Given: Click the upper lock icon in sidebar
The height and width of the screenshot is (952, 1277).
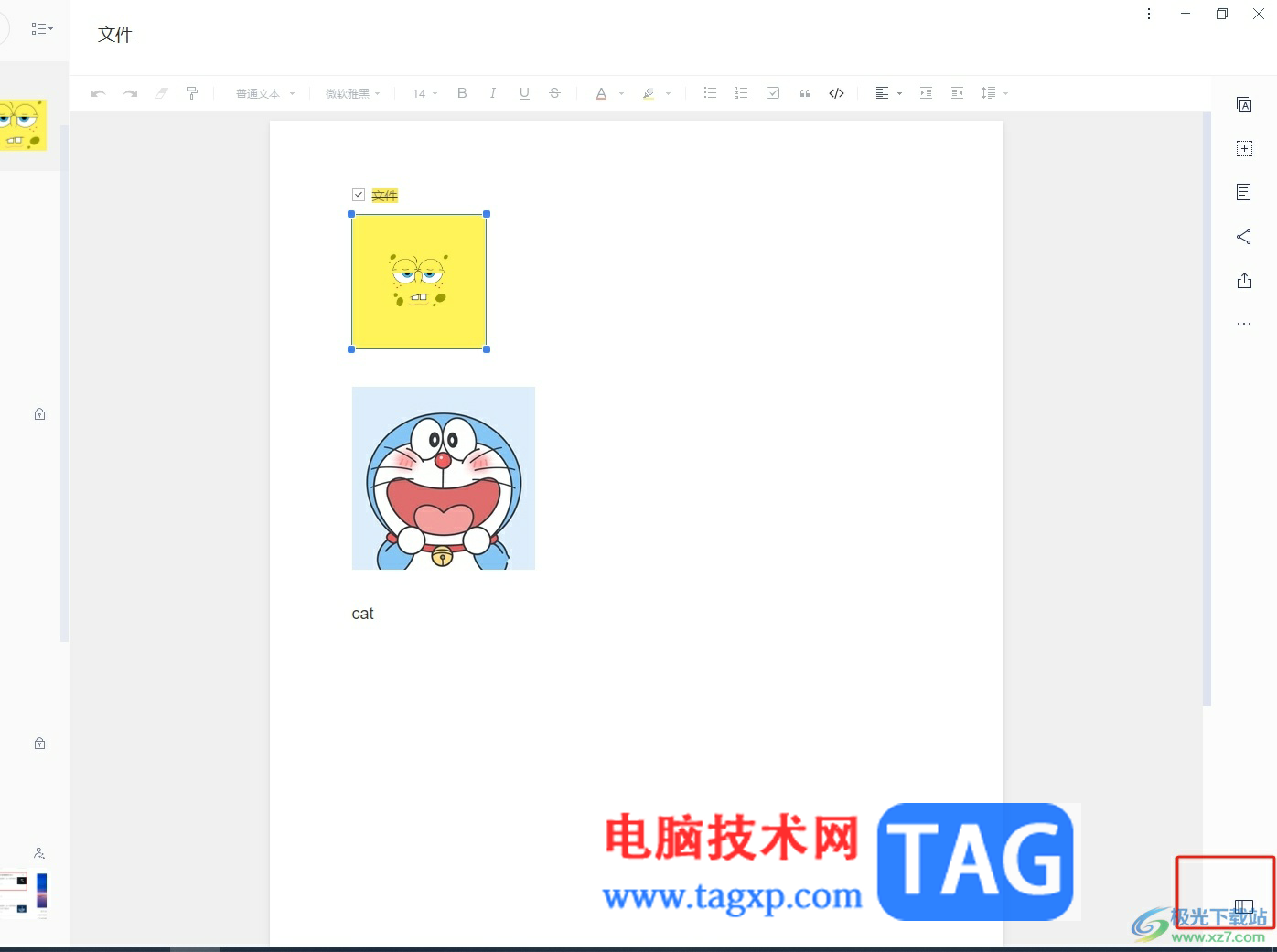Looking at the screenshot, I should [x=39, y=414].
